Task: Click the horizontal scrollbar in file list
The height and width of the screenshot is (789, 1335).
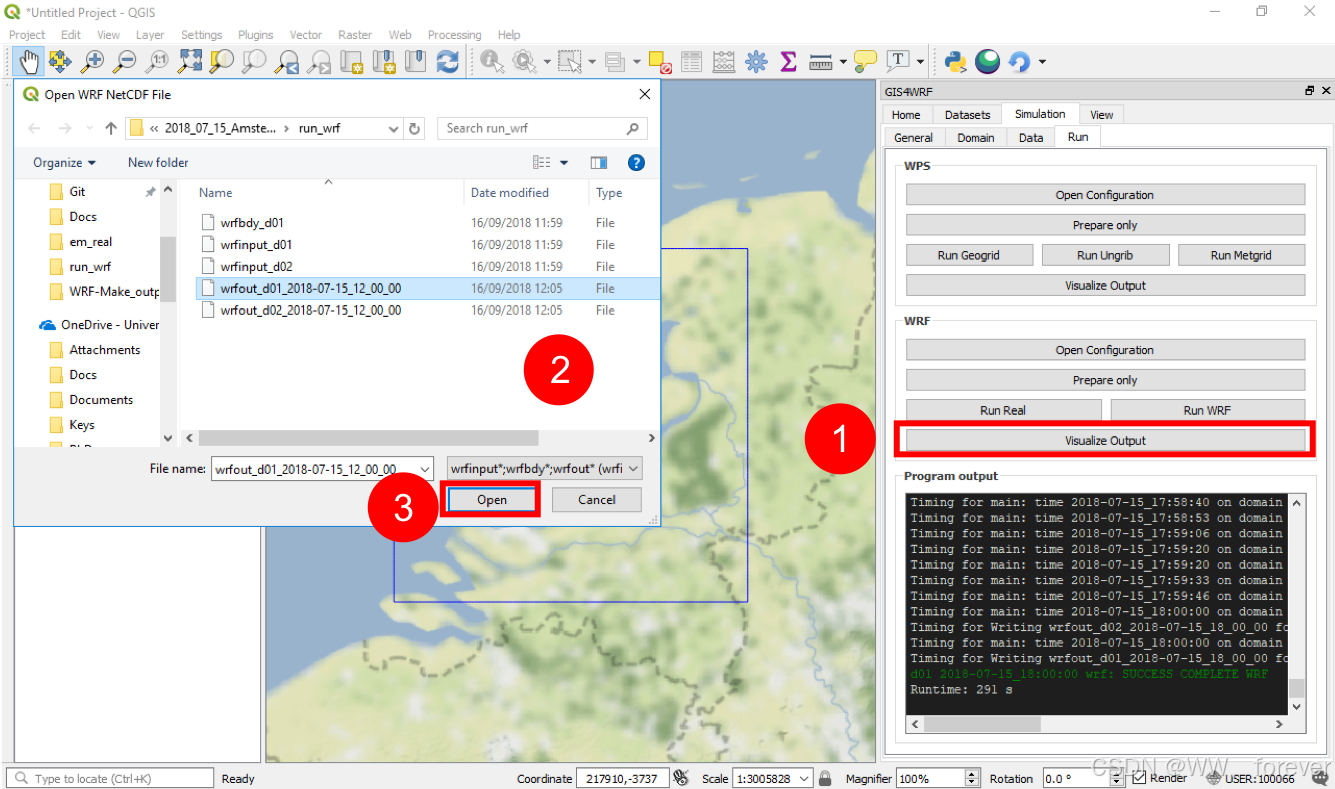Action: (368, 438)
